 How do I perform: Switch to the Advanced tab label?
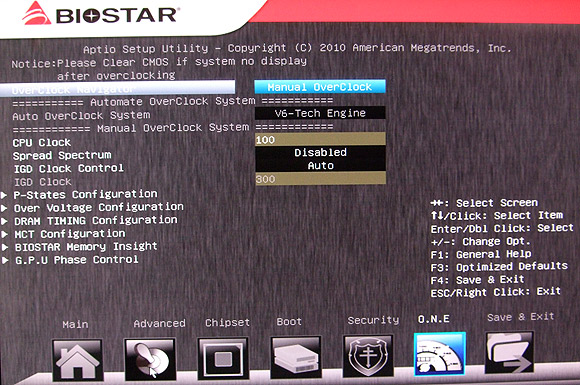[x=159, y=323]
